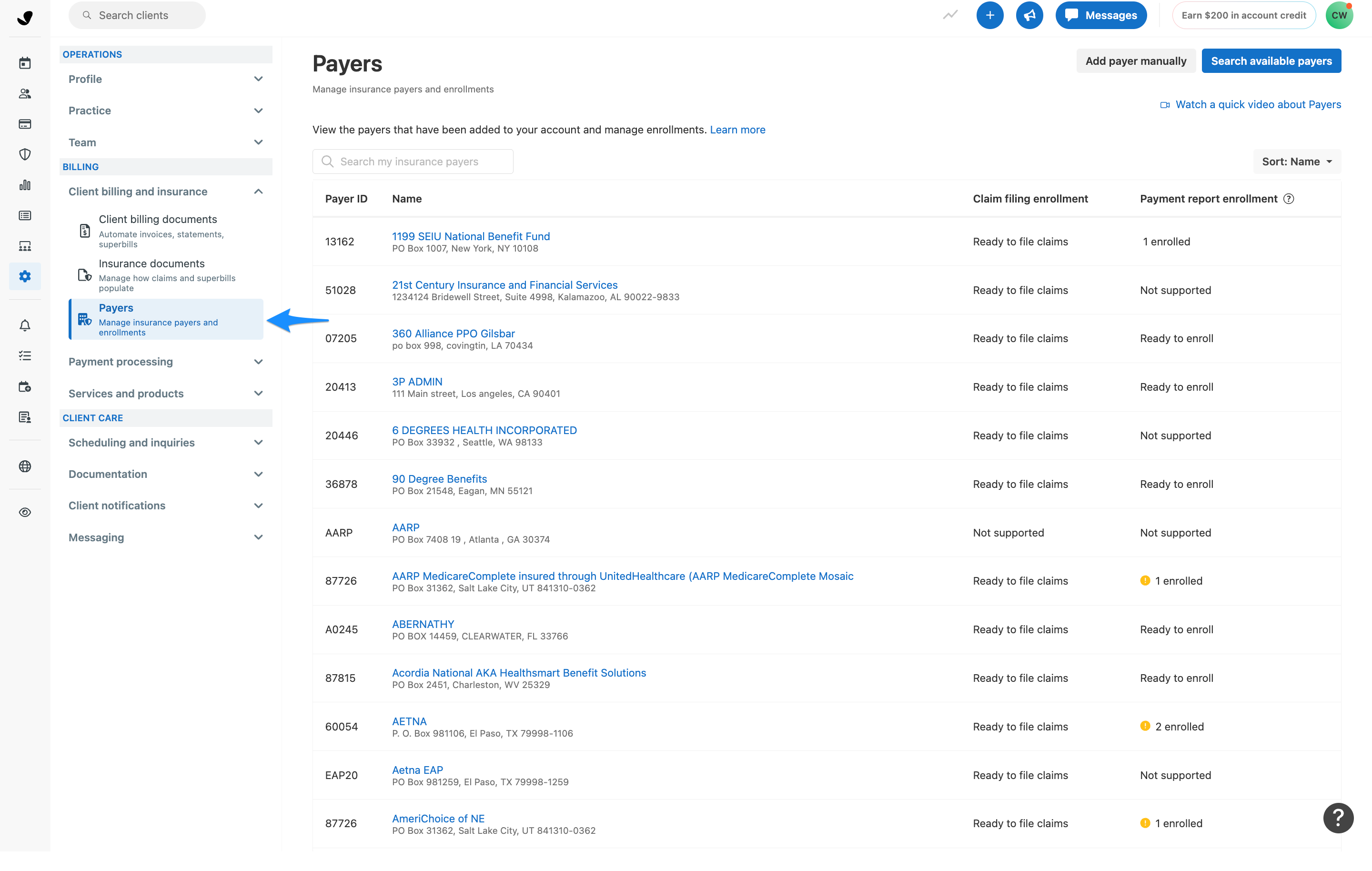The height and width of the screenshot is (871, 1372).
Task: Open the billing credit card icon
Action: click(x=25, y=124)
